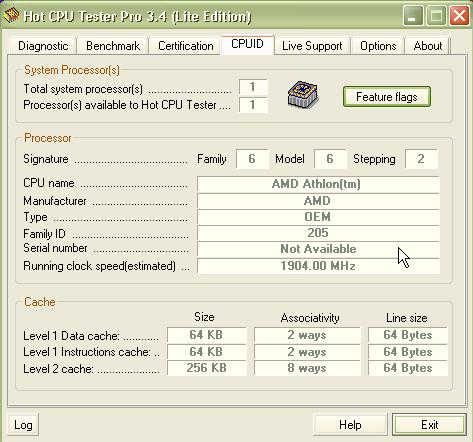
Task: Click the Feature flags button
Action: coord(387,97)
